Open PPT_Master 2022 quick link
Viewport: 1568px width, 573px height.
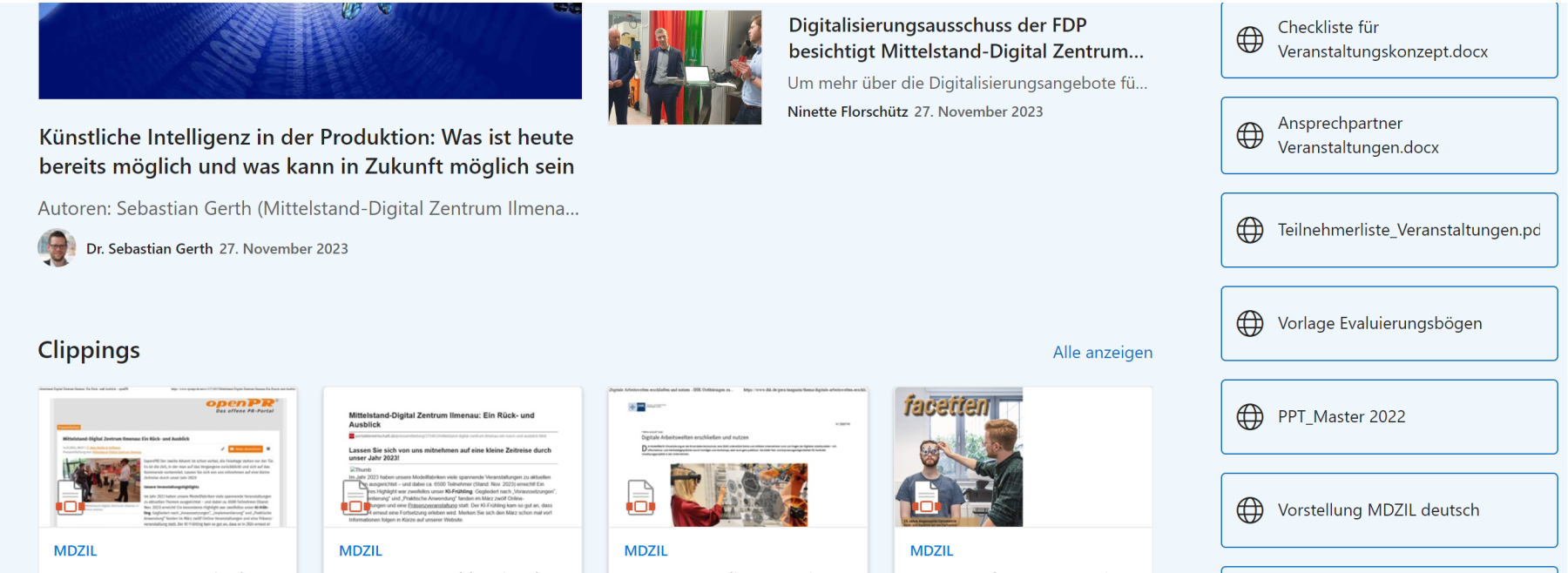click(x=1389, y=416)
